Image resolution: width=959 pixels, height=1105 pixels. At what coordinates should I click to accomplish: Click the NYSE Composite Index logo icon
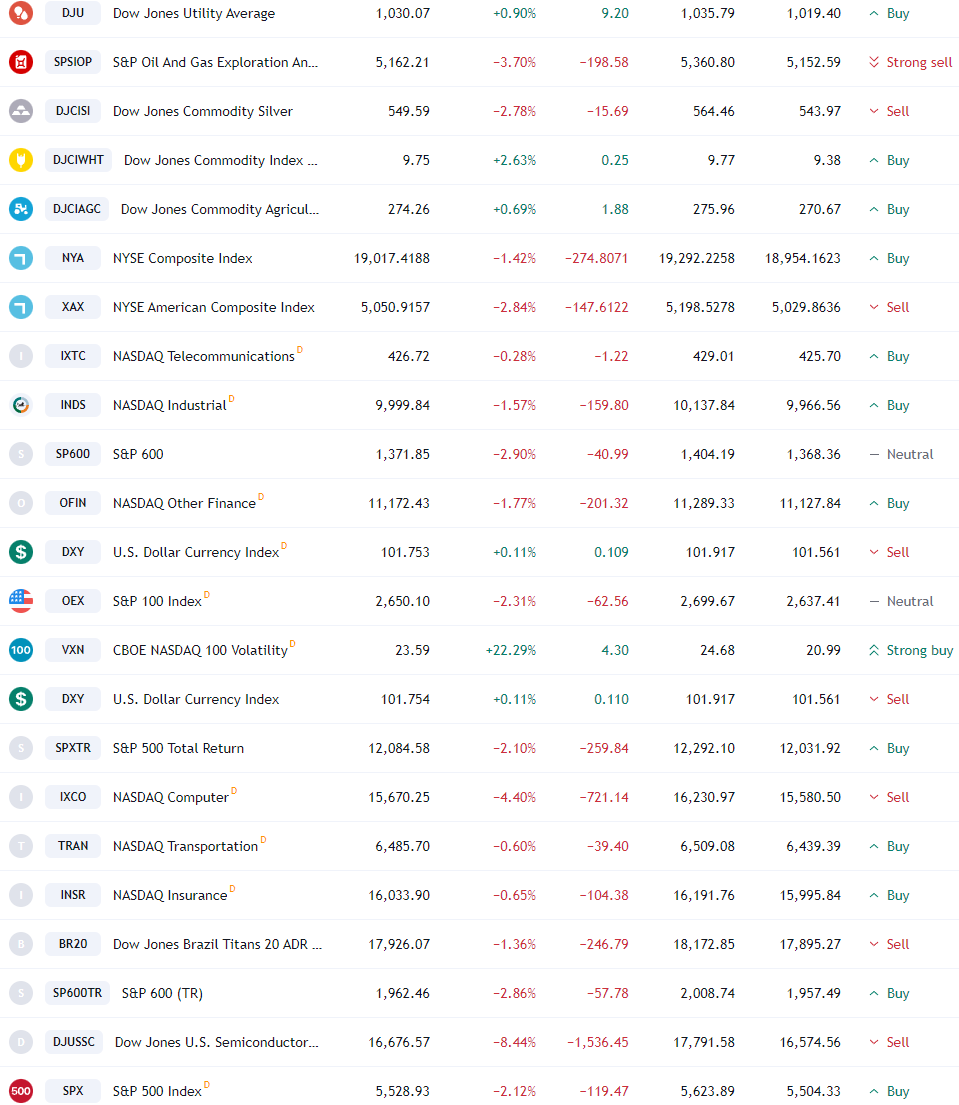click(21, 258)
